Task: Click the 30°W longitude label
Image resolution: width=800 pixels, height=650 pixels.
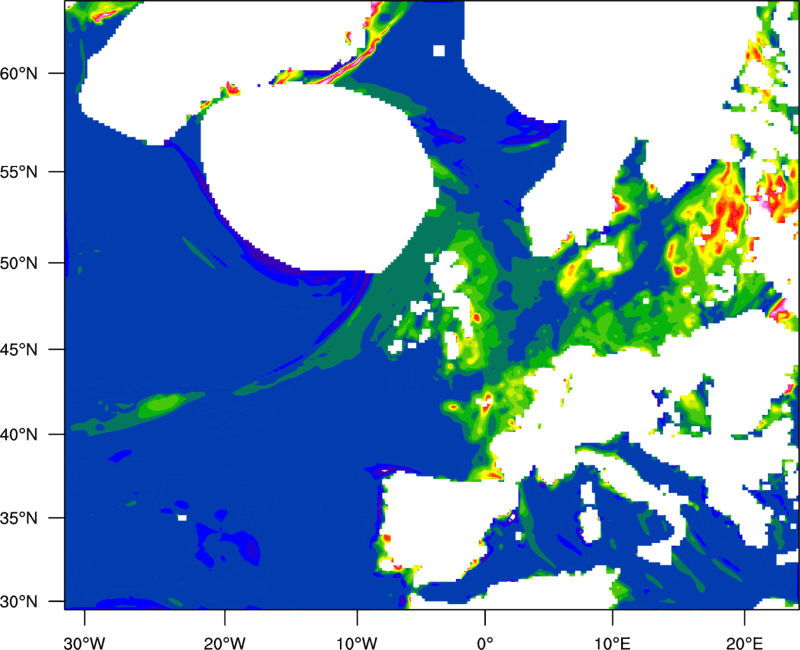Action: (85, 643)
